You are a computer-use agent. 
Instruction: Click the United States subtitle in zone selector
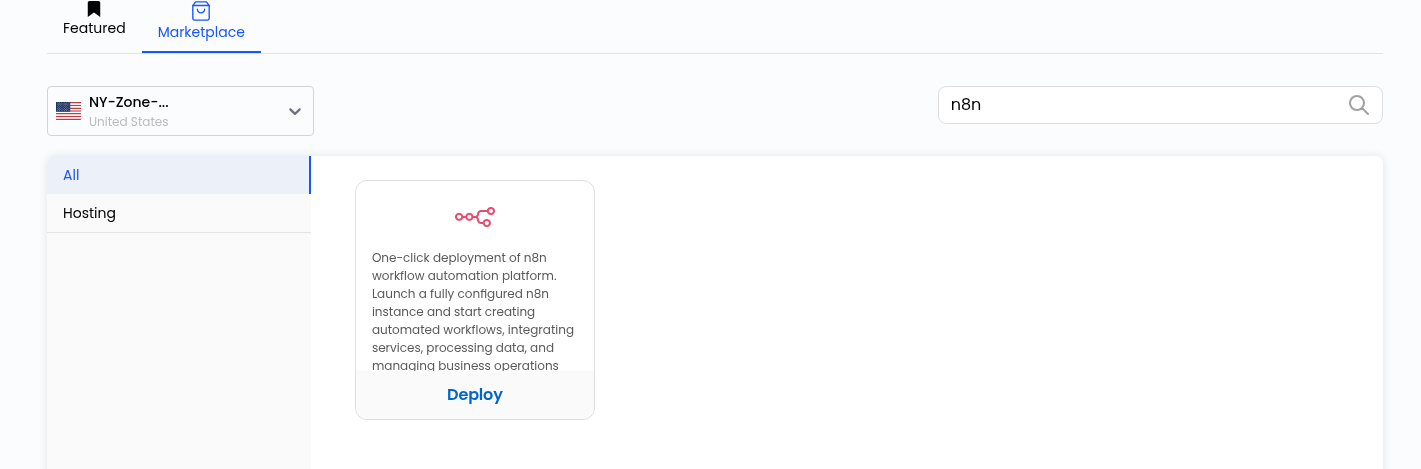click(129, 122)
